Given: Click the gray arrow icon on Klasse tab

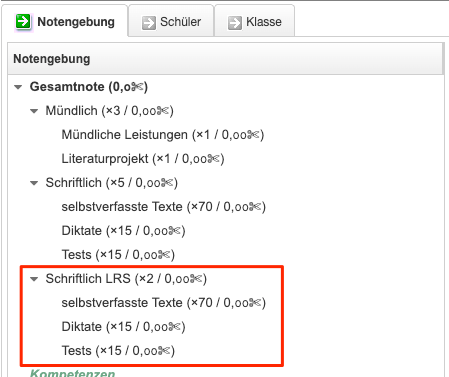Looking at the screenshot, I should click(x=235, y=23).
